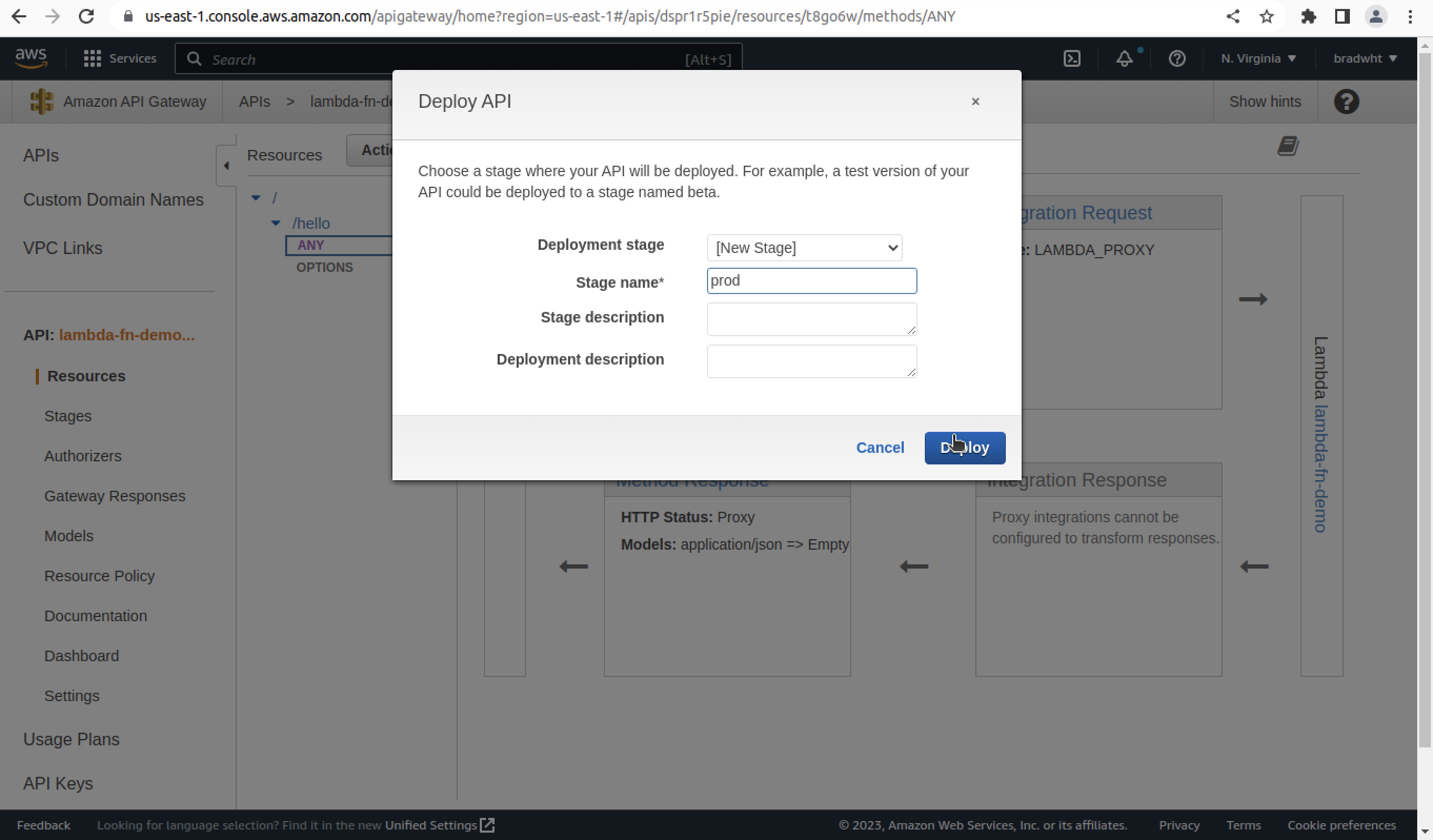Open Unified Settings link in footer
The image size is (1433, 840).
click(x=439, y=825)
